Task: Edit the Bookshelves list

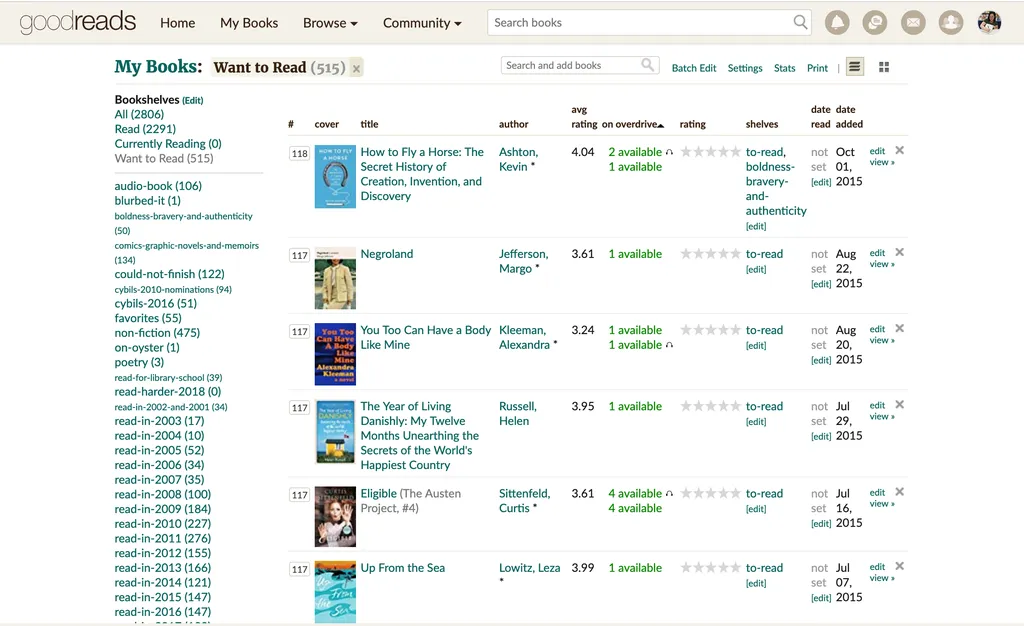Action: (x=193, y=101)
